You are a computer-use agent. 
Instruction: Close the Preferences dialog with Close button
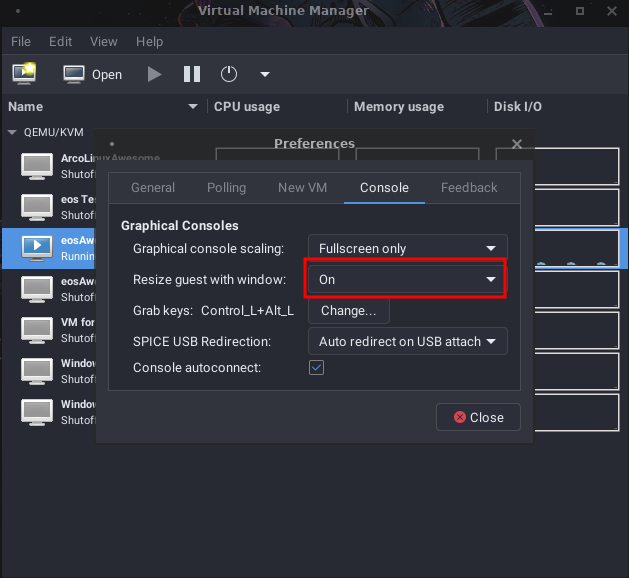pyautogui.click(x=478, y=417)
